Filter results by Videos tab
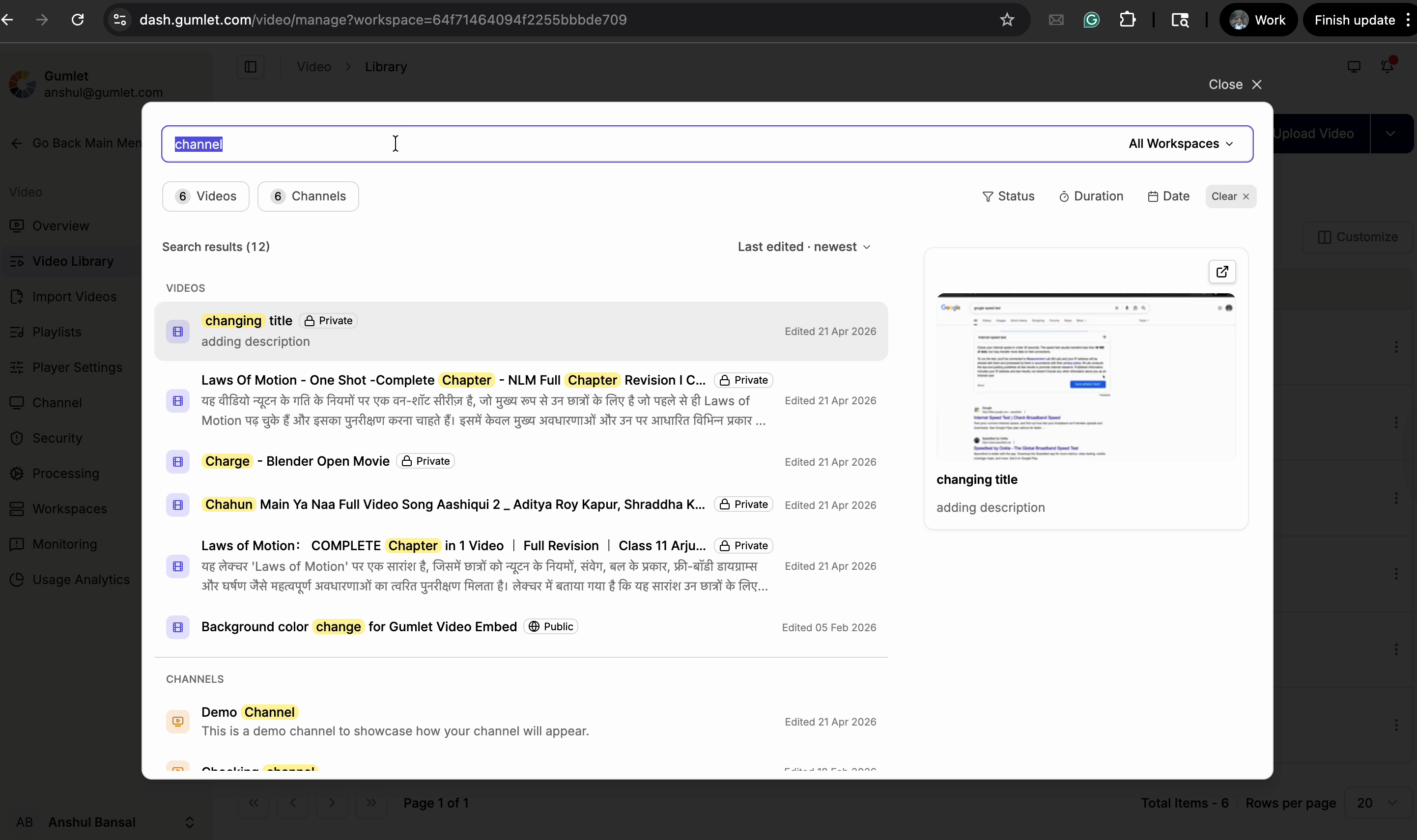The height and width of the screenshot is (840, 1417). (205, 196)
